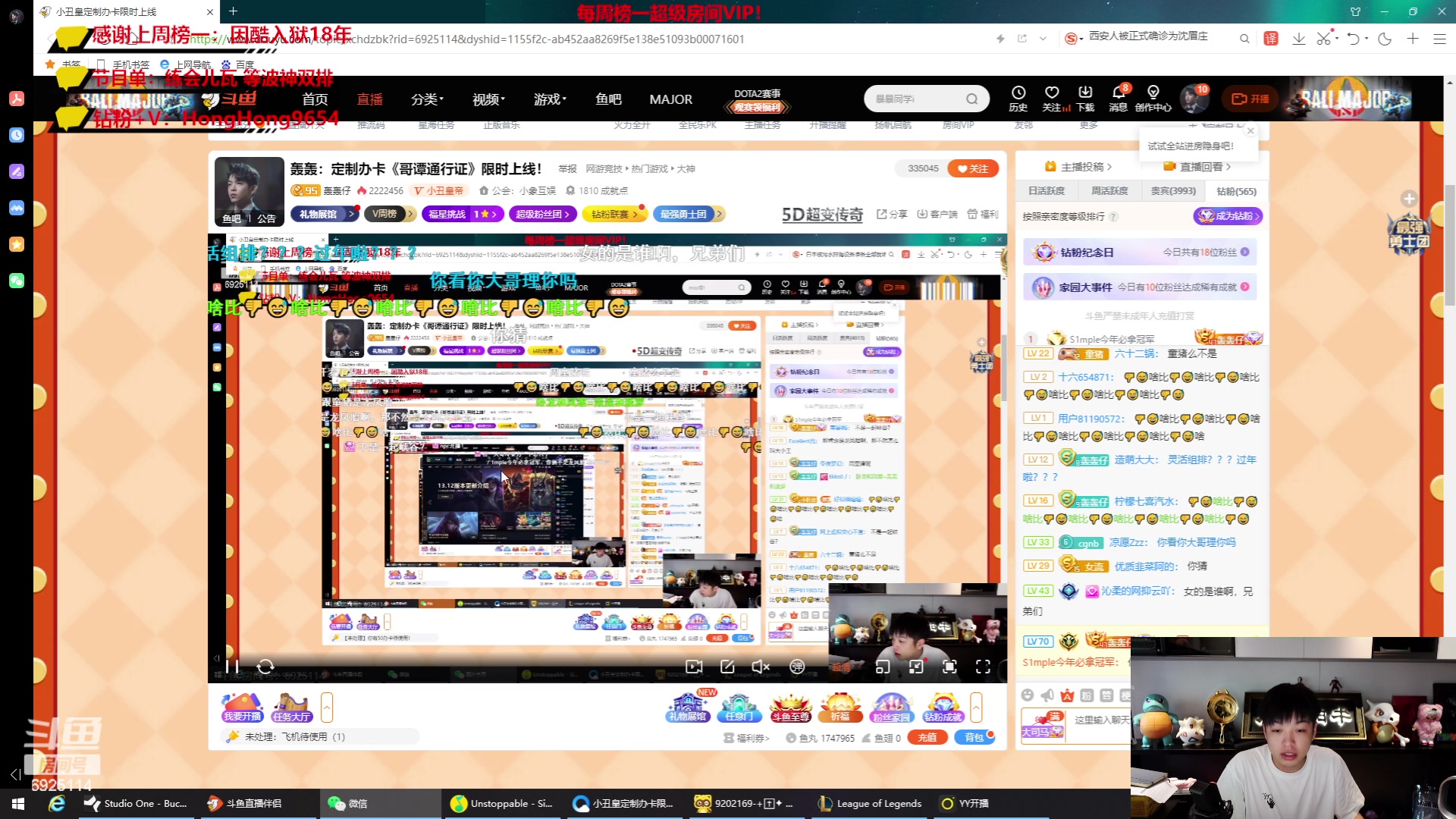
Task: Open 直播回看 live replay link
Action: click(x=1198, y=167)
